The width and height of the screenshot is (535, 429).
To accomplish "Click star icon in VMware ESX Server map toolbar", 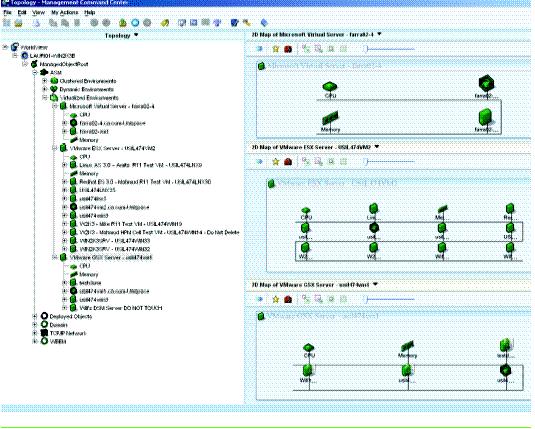I will pyautogui.click(x=276, y=162).
